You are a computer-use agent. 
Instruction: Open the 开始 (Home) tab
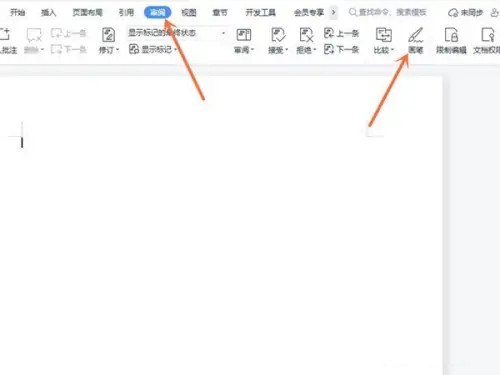18,13
